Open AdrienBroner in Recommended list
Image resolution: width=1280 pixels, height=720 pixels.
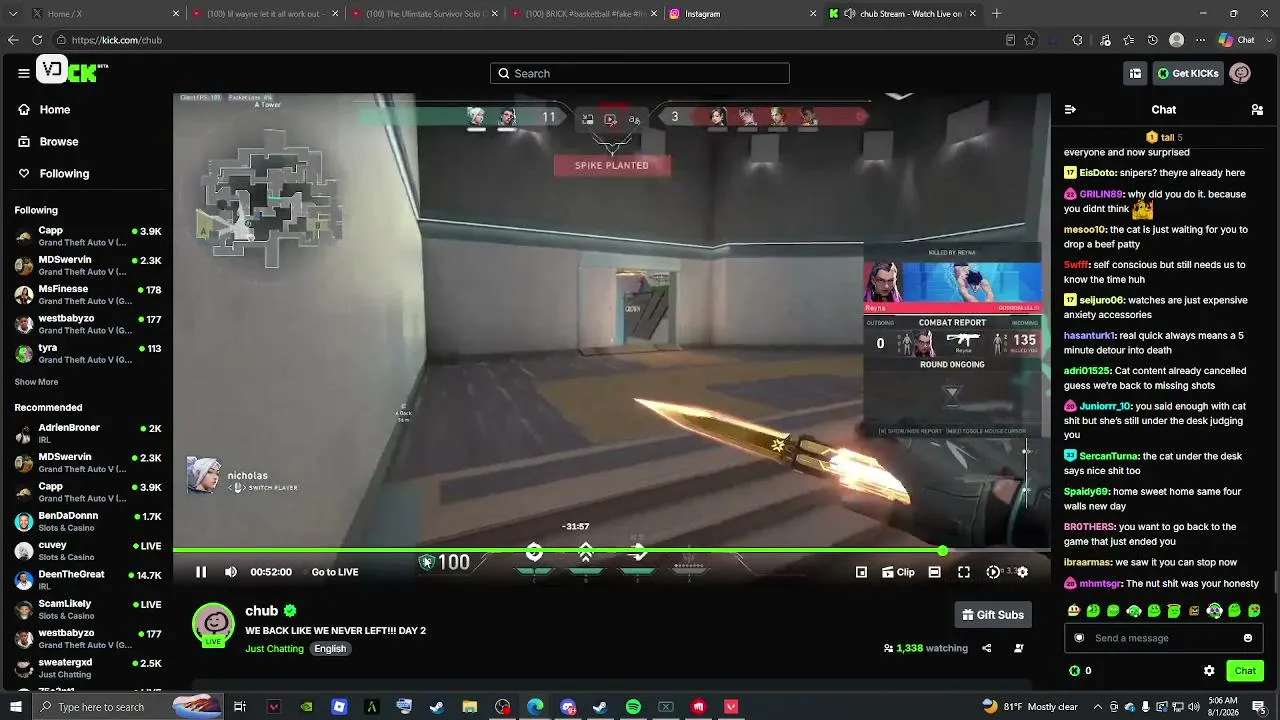click(x=88, y=433)
